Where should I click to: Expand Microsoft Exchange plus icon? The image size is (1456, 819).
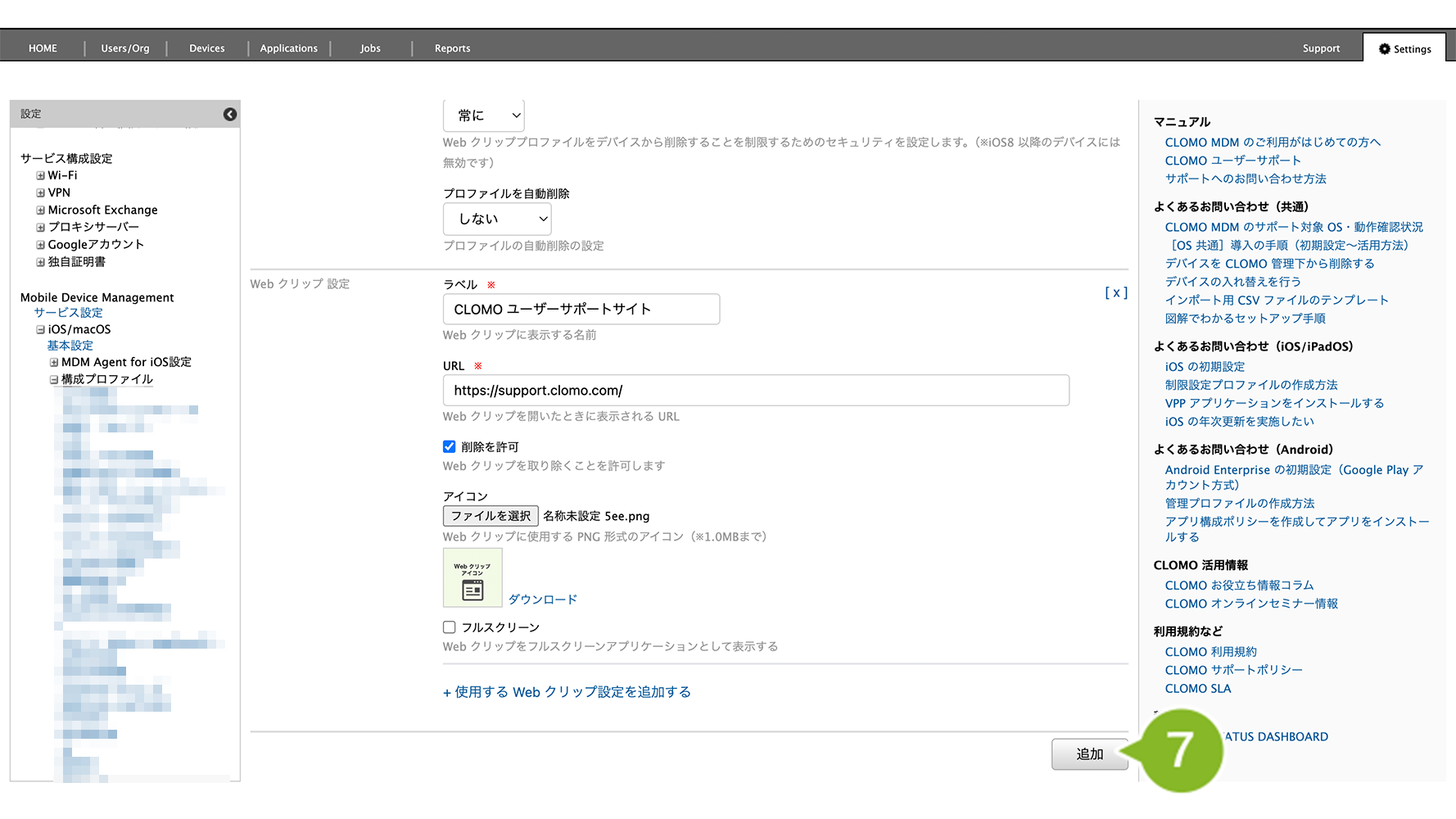point(40,210)
